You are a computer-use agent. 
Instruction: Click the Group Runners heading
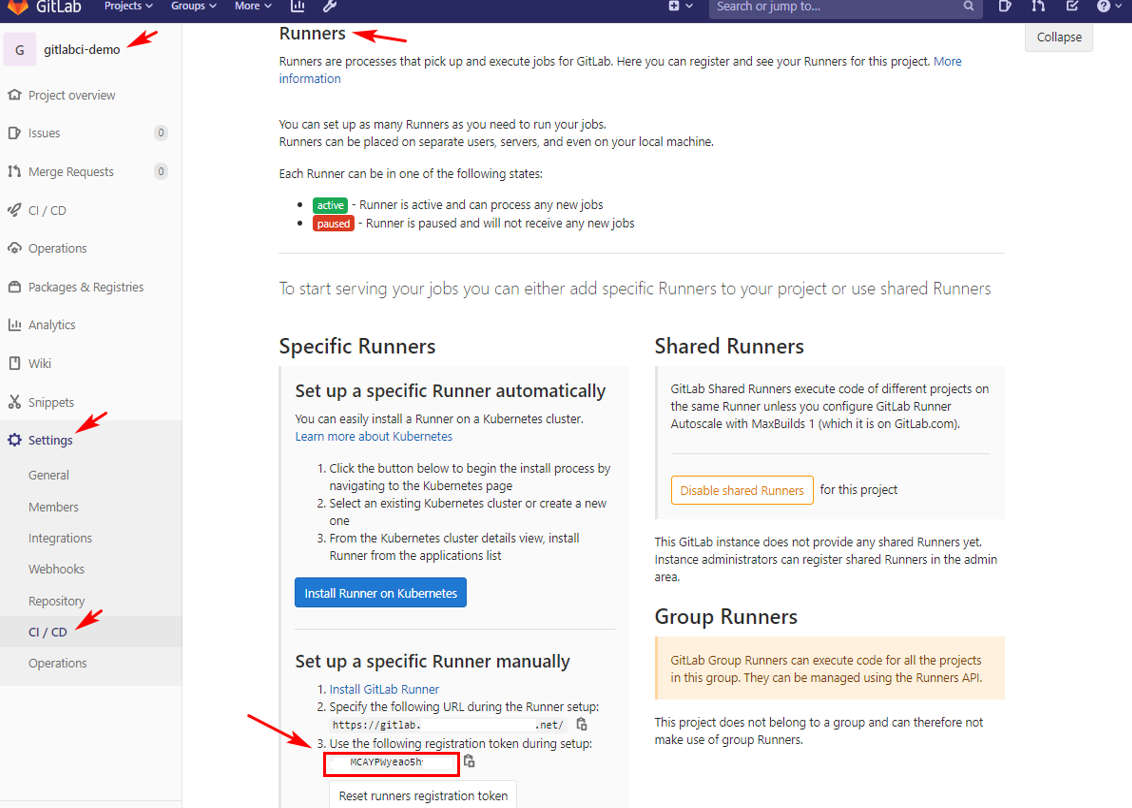tap(726, 617)
